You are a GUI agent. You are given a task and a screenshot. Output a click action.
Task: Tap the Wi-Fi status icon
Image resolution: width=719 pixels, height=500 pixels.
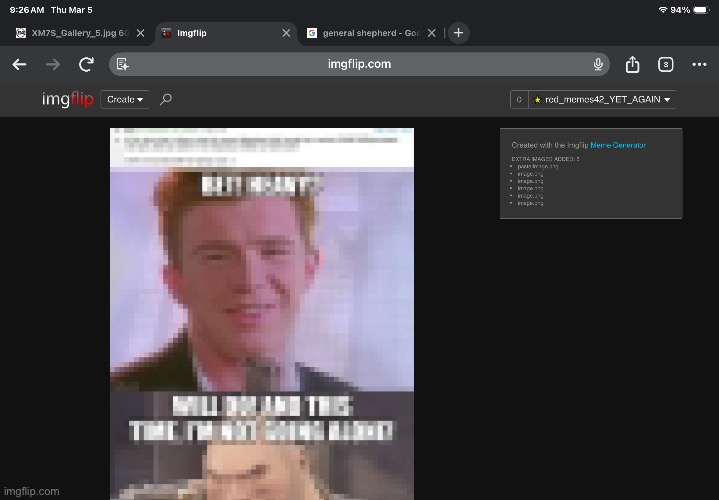click(x=663, y=10)
